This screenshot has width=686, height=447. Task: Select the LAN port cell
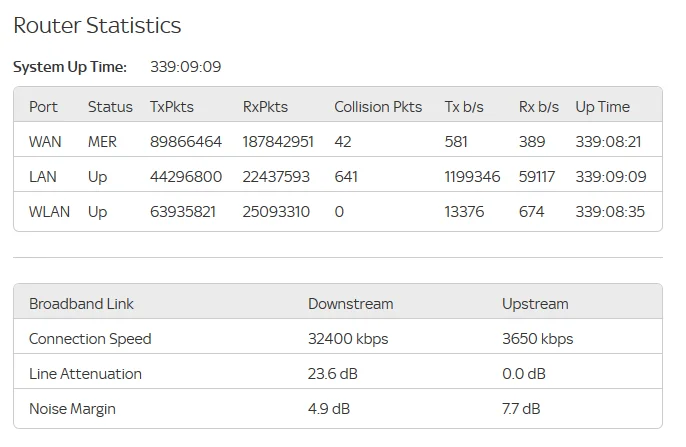tap(42, 177)
